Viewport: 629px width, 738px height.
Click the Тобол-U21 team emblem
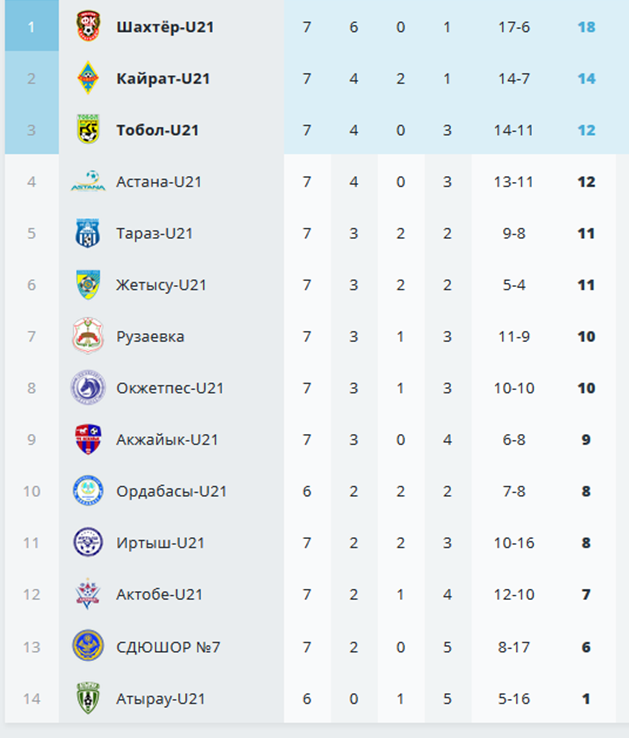88,129
